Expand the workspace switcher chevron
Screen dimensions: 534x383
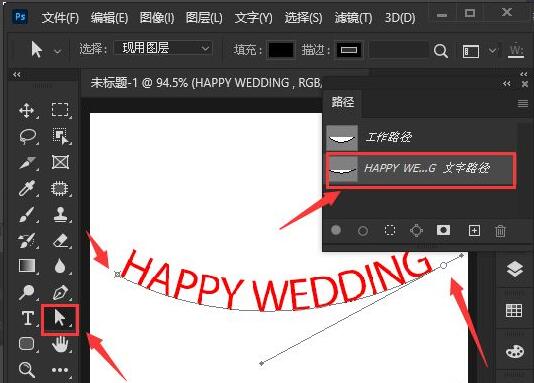tap(492, 51)
